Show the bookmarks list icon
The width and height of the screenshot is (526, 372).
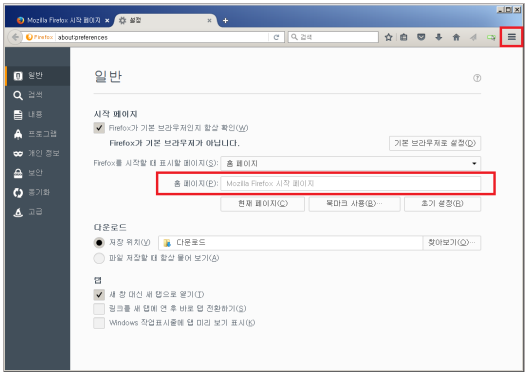pyautogui.click(x=404, y=37)
